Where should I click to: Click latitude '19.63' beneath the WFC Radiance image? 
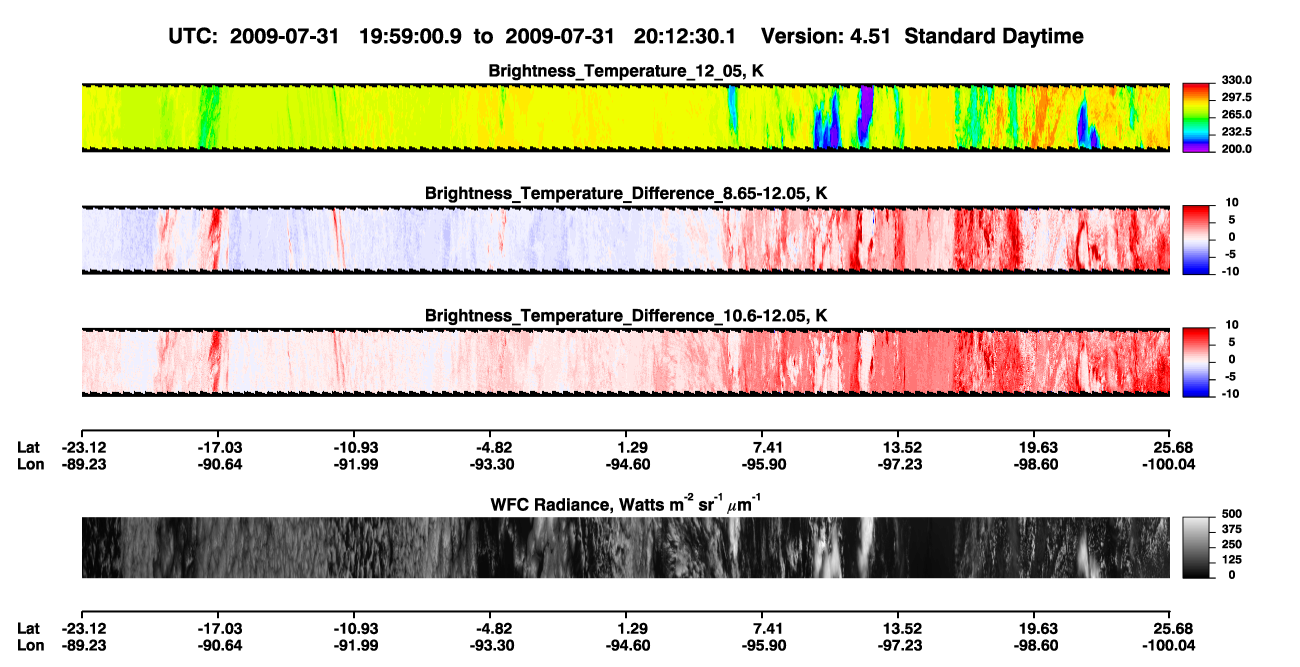[x=1037, y=628]
